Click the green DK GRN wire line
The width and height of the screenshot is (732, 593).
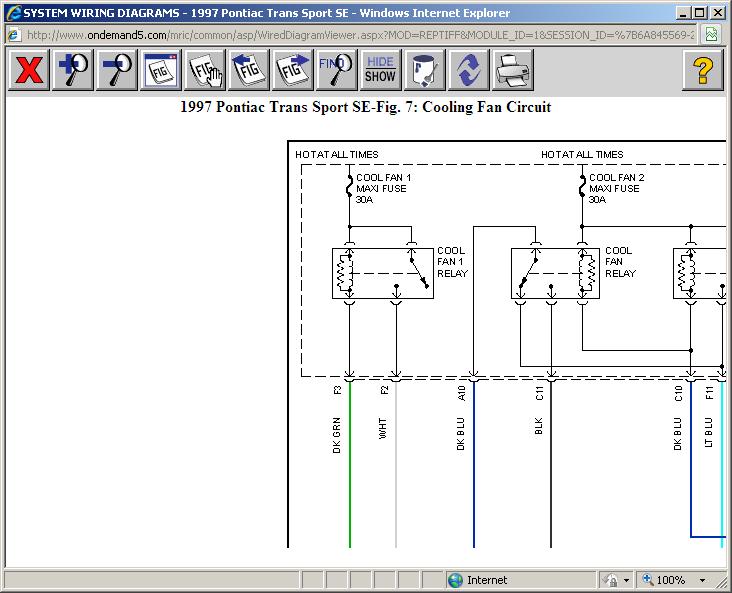click(350, 465)
